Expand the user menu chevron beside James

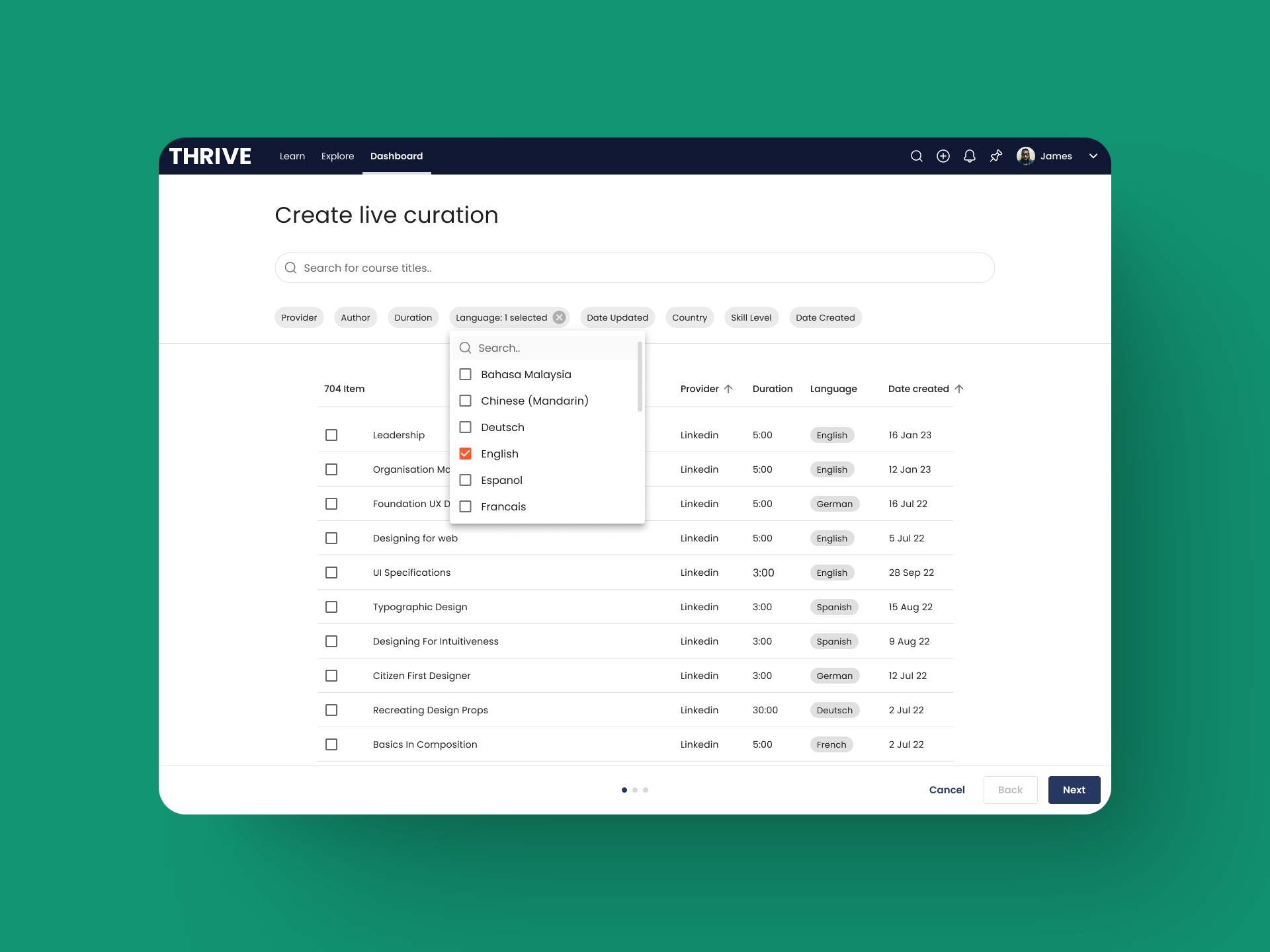click(x=1093, y=156)
